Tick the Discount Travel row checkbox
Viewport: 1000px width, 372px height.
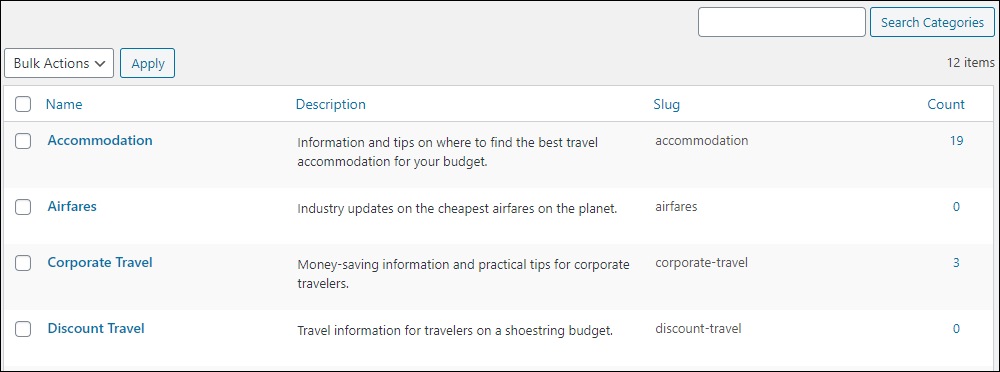point(23,329)
